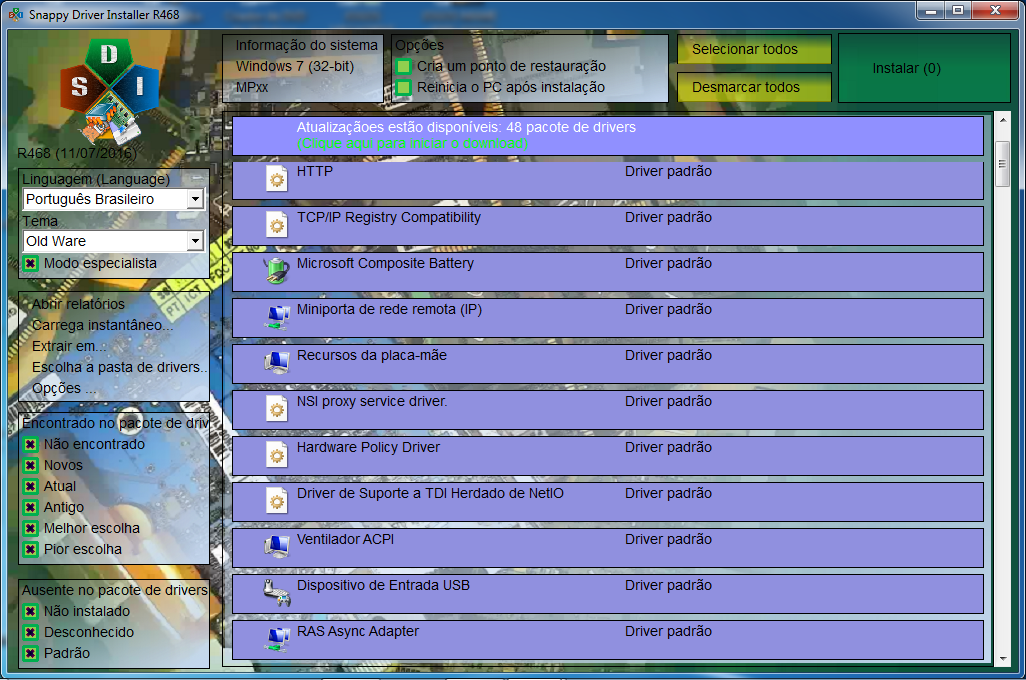Viewport: 1026px width, 680px height.
Task: Click the Snappy Driver Installer title bar icon
Action: tap(16, 14)
